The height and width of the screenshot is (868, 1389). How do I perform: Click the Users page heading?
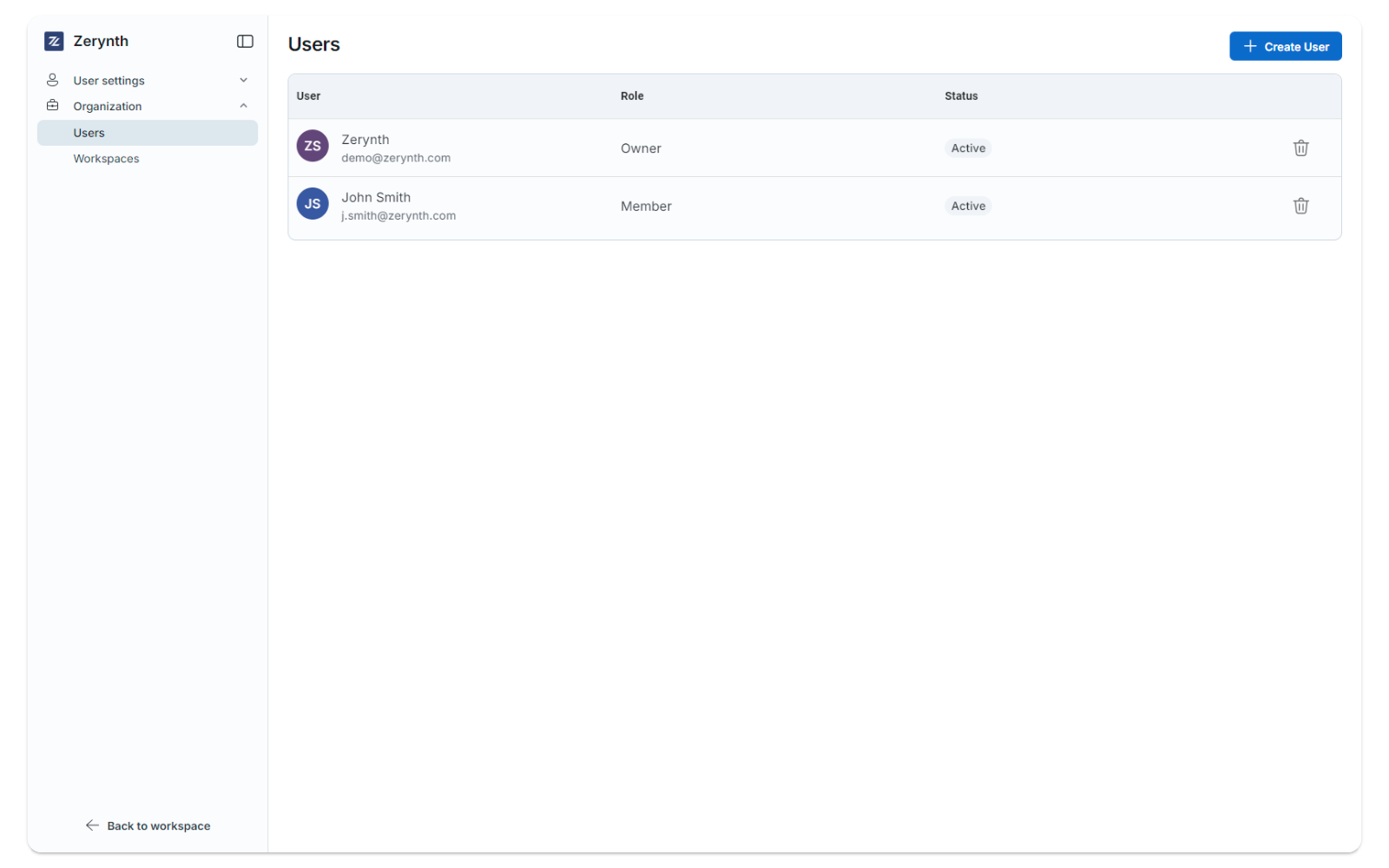click(314, 44)
